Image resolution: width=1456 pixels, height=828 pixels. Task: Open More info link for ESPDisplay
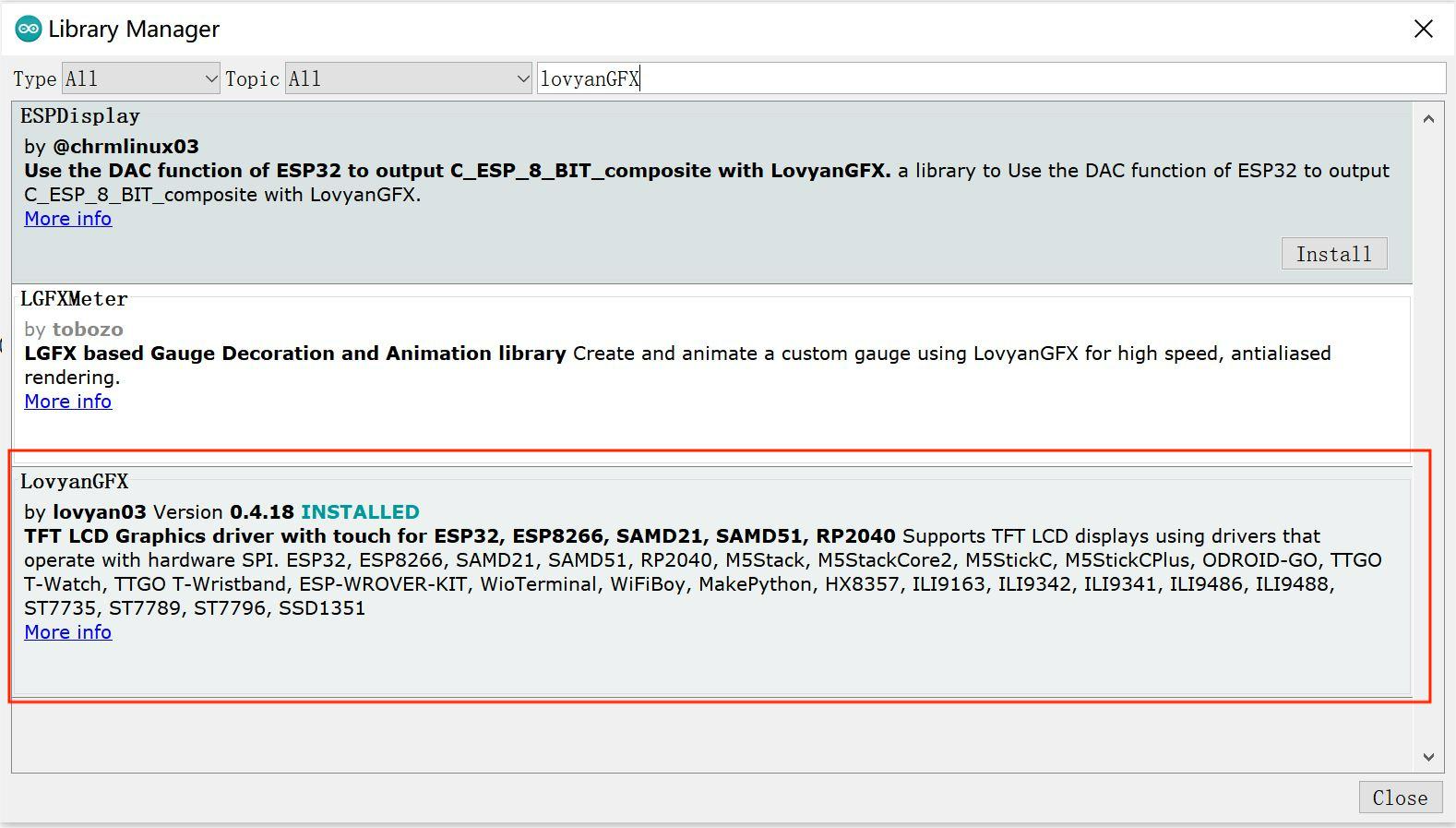click(68, 219)
